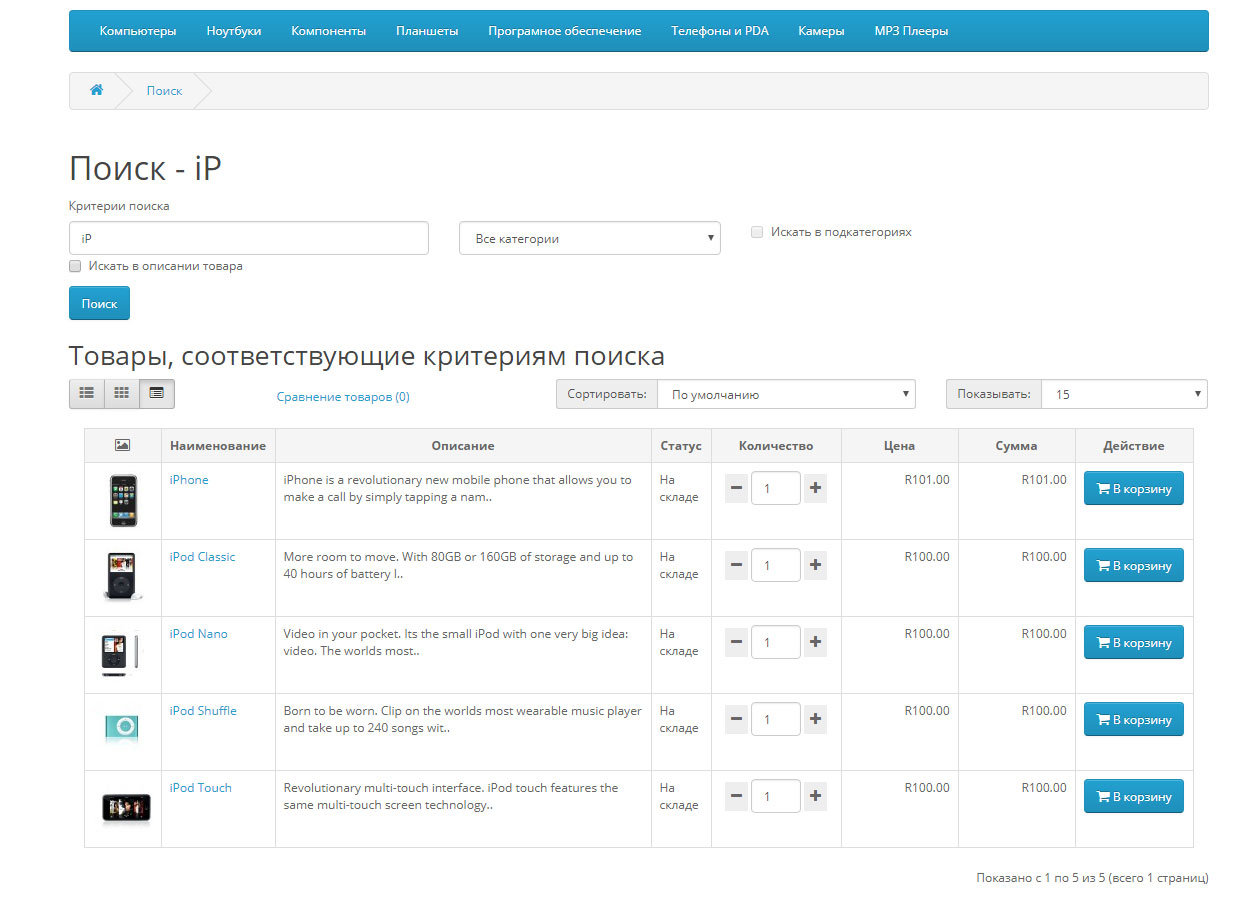Screen dimensions: 1259x914
Task: Enable 'Искать в описании товара' checkbox
Action: 75,266
